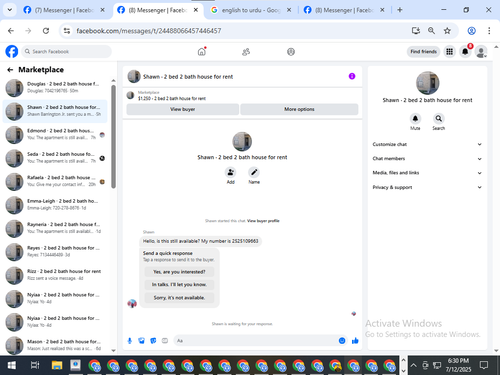Viewport: 500px width, 375px height.
Task: Open File Explorer from taskbar
Action: click(57, 365)
